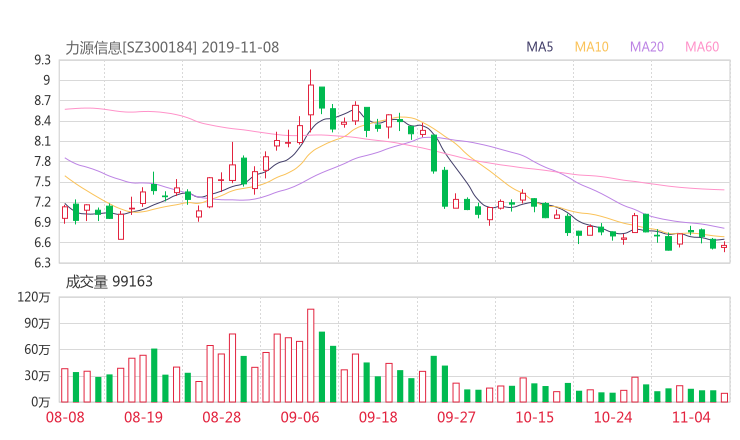740x440 pixels.
Task: Click the tallest red candlestick peaking above 9
Action: (x=311, y=100)
